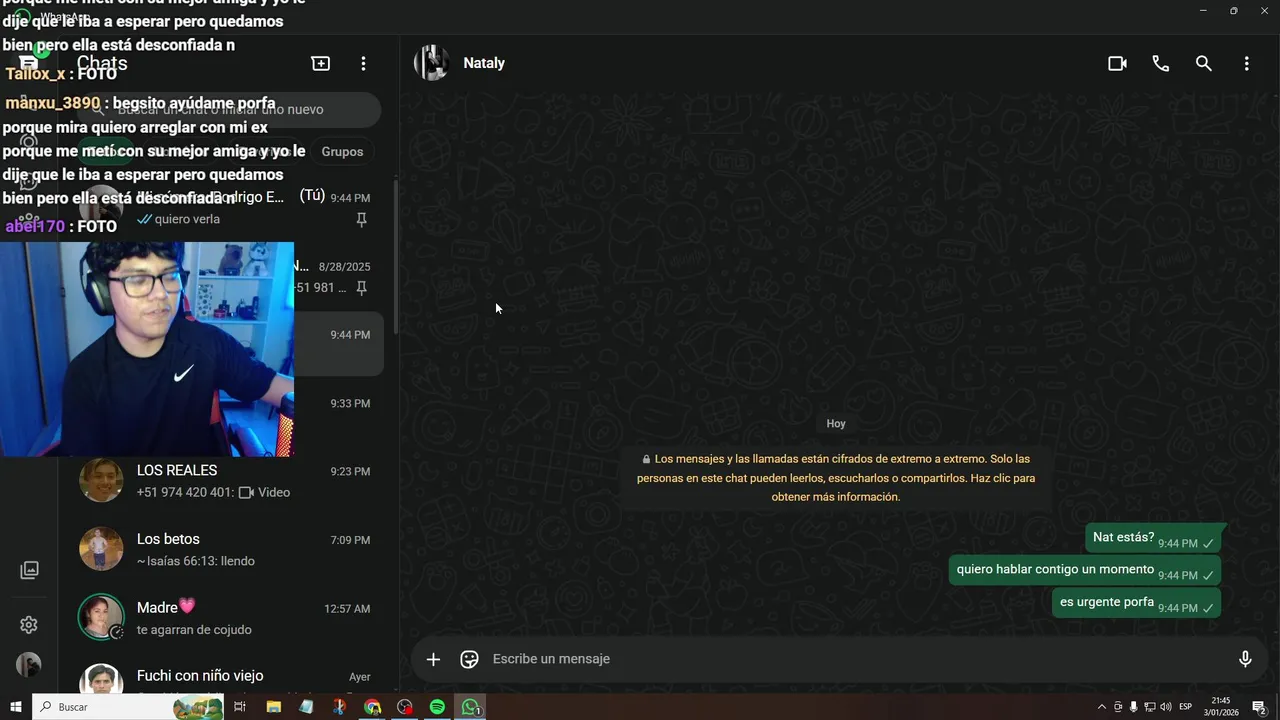Open the media gallery sidebar icon
The image size is (1280, 720).
29,570
